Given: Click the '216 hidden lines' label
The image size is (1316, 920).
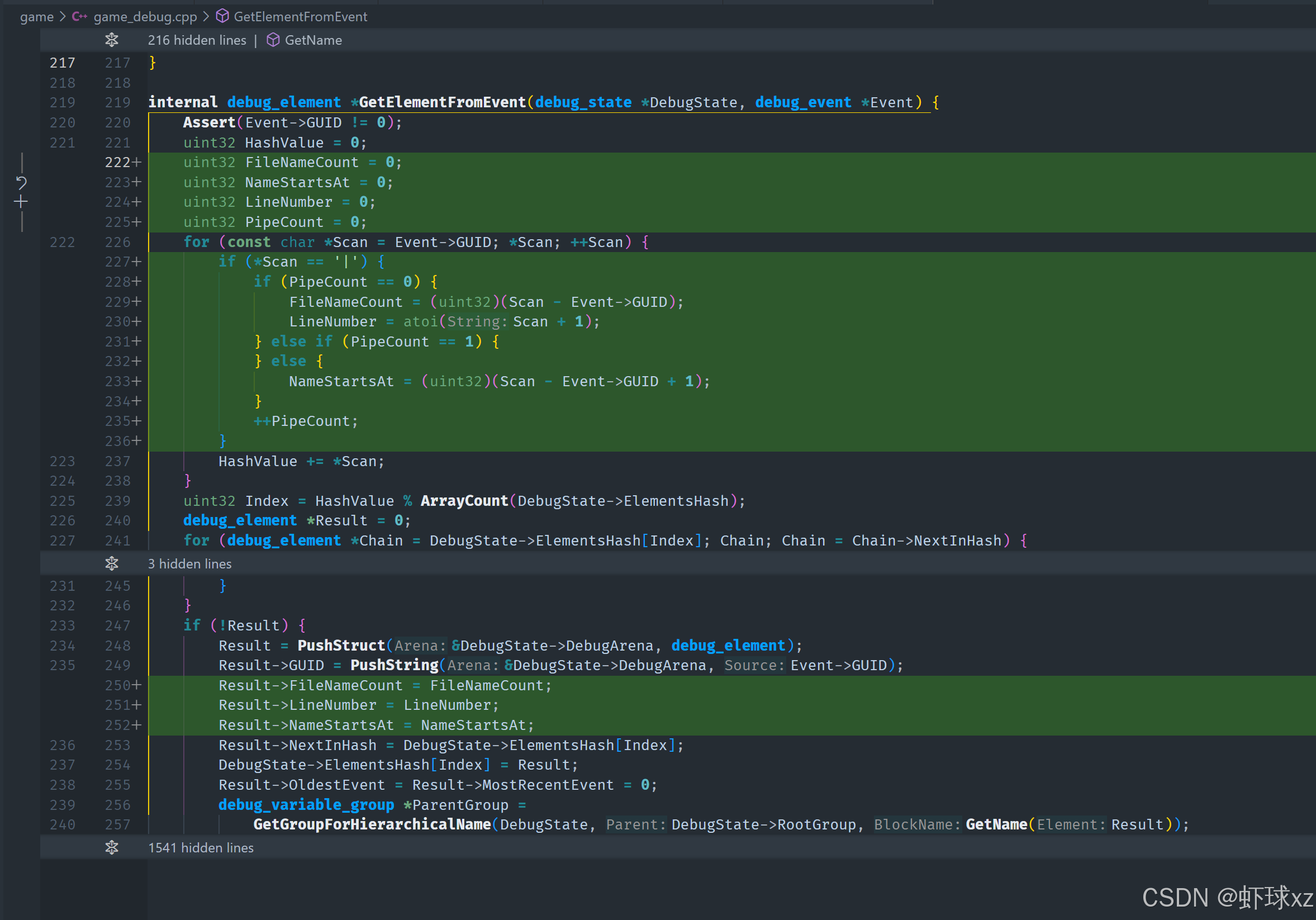Looking at the screenshot, I should coord(197,40).
